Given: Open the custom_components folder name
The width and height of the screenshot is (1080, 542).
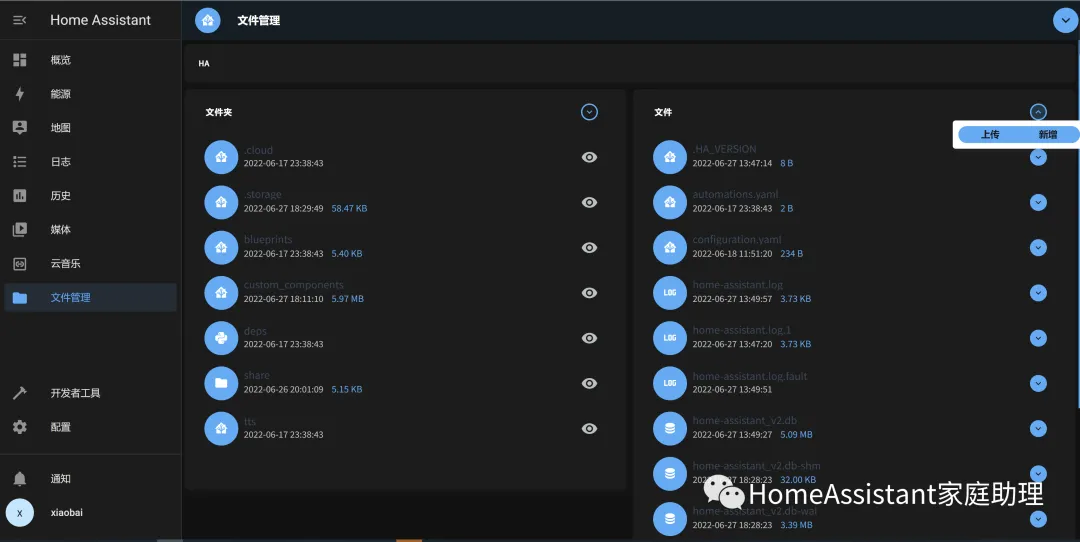Looking at the screenshot, I should click(293, 285).
